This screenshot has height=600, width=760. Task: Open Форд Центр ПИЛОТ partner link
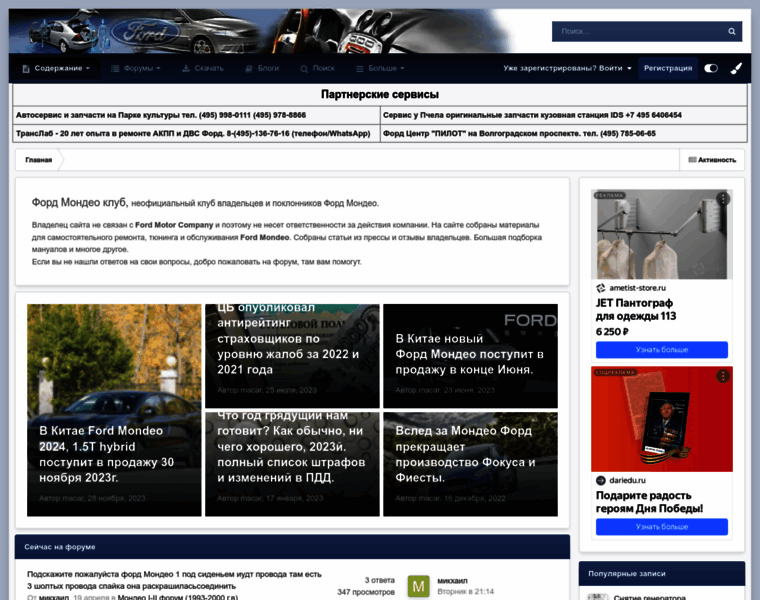[519, 134]
